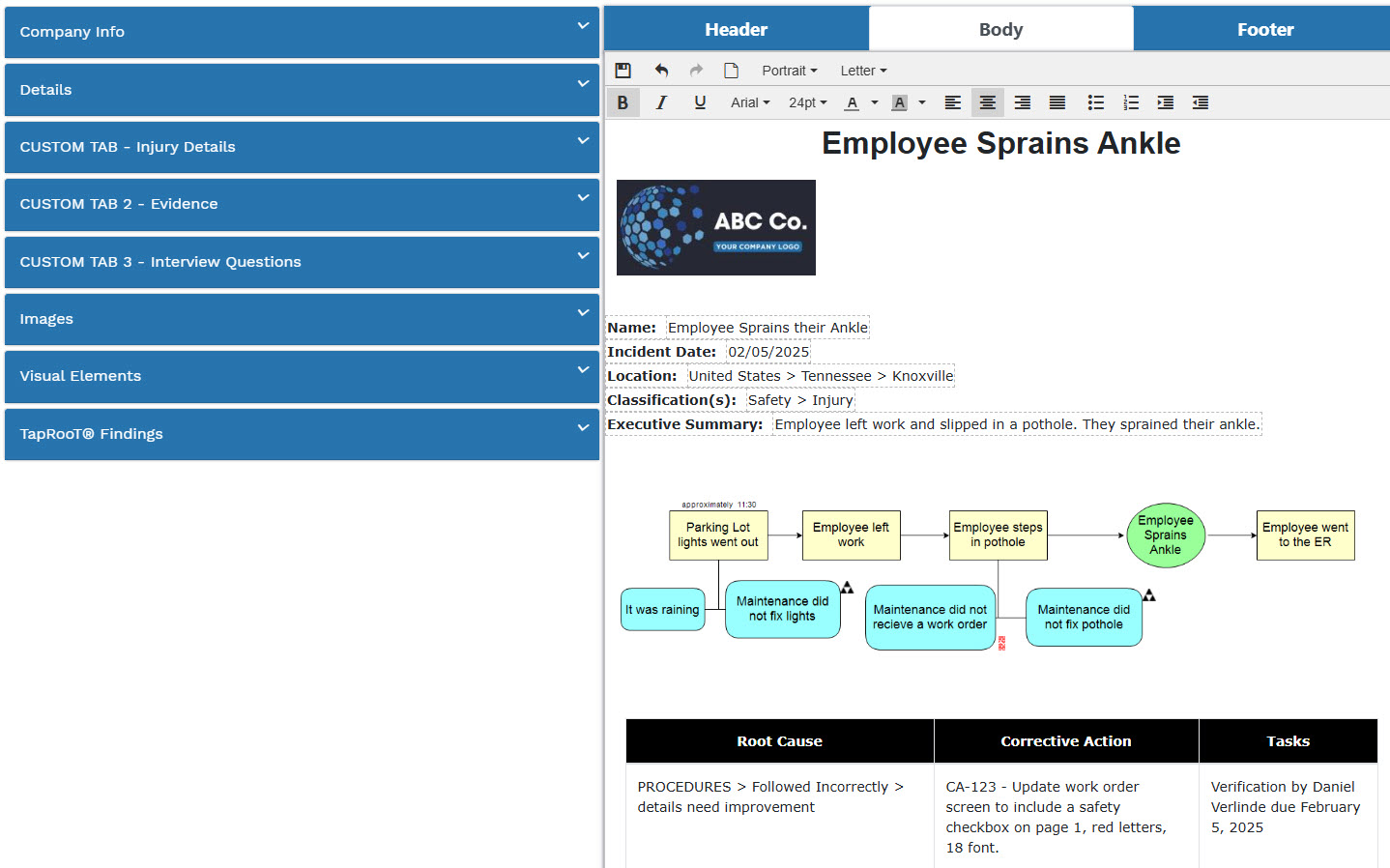1390x868 pixels.
Task: Expand the TapRooT® Findings section
Action: pyautogui.click(x=302, y=434)
